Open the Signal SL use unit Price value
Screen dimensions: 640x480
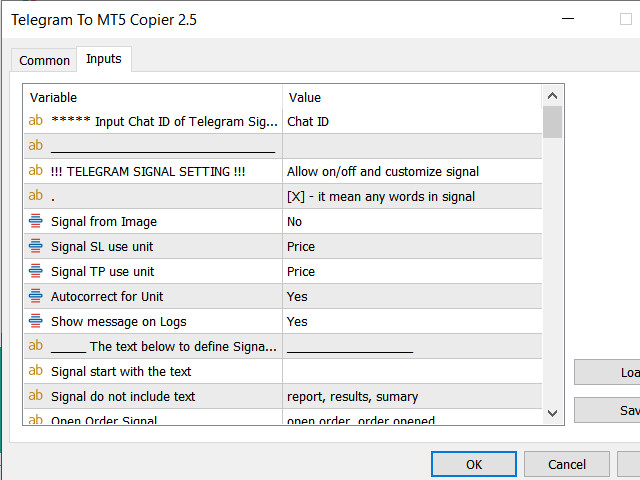412,246
